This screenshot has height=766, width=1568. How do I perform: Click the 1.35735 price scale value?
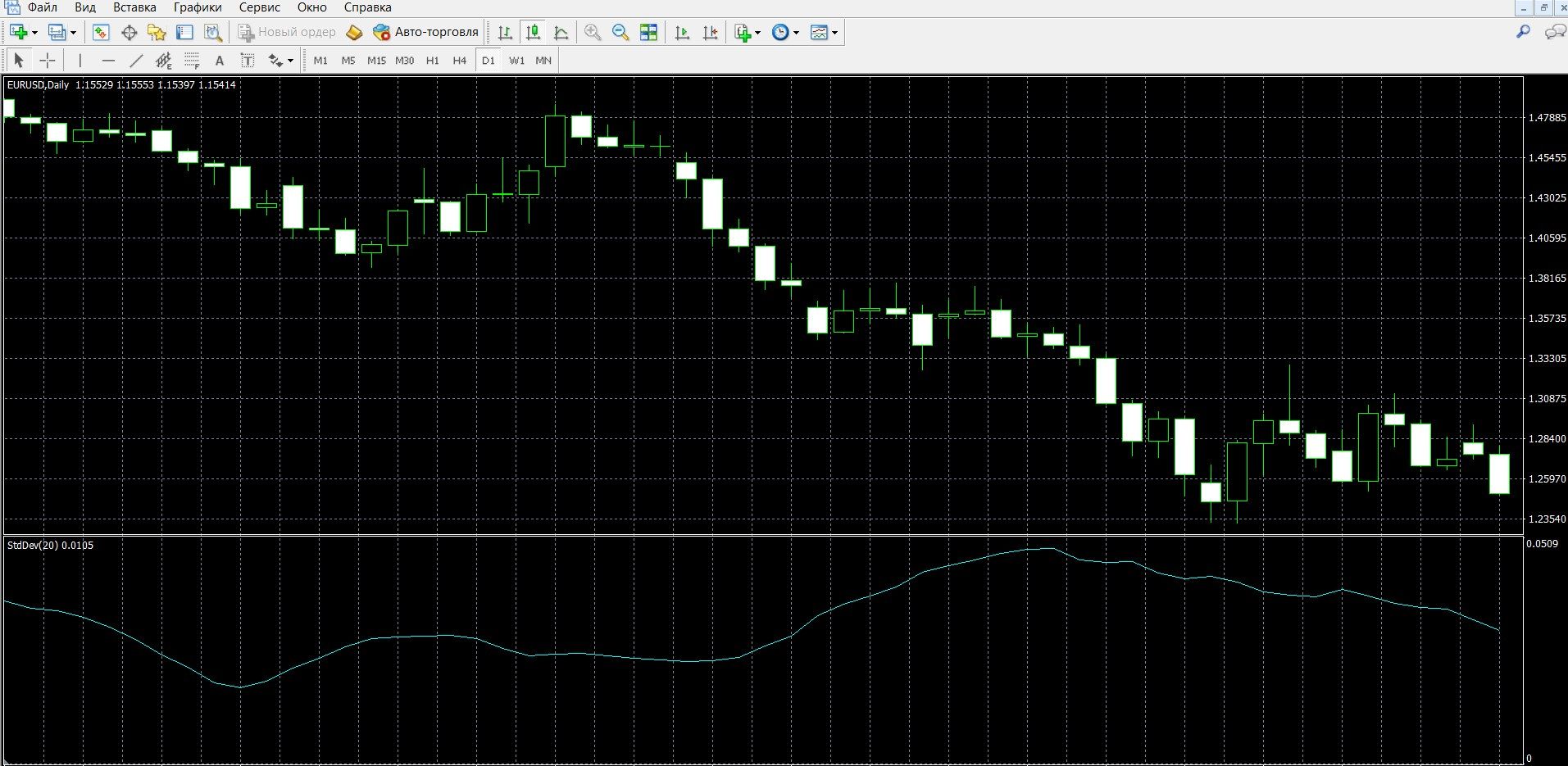pyautogui.click(x=1548, y=318)
